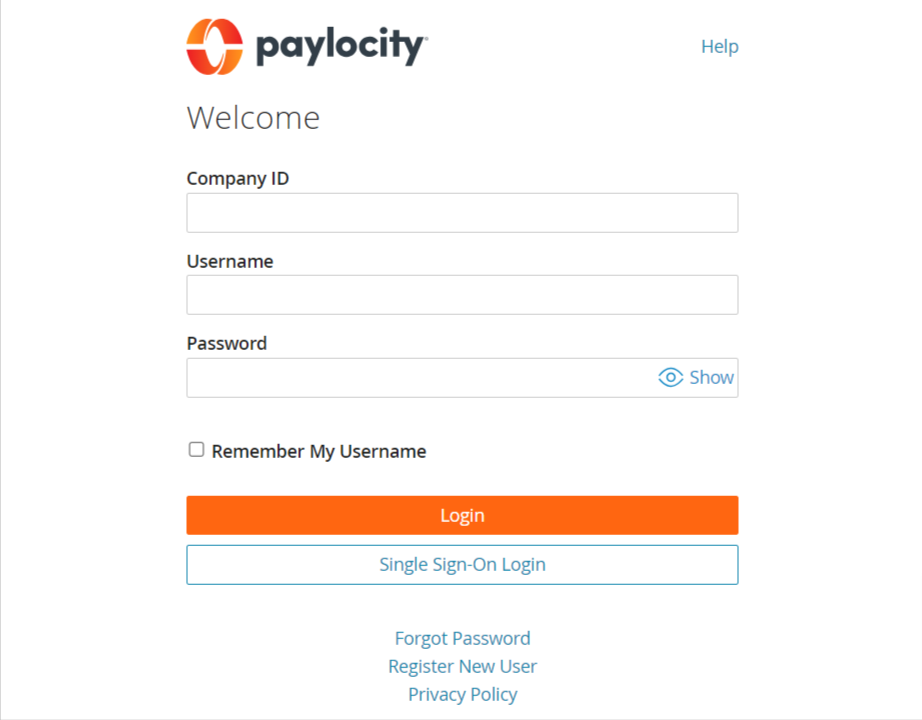
Task: Click the Welcome heading
Action: click(x=253, y=118)
